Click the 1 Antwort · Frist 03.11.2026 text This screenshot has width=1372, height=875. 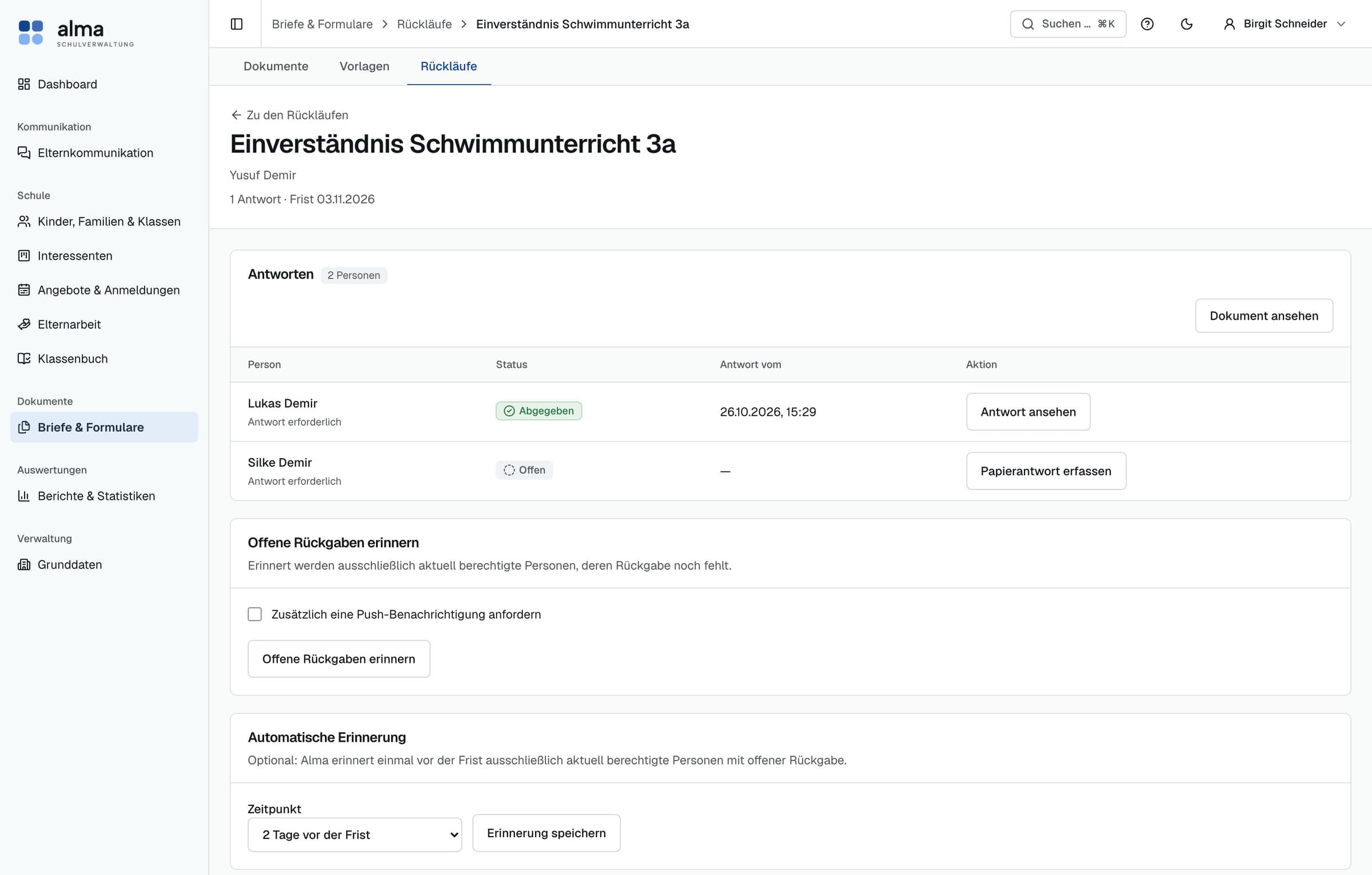pyautogui.click(x=302, y=199)
